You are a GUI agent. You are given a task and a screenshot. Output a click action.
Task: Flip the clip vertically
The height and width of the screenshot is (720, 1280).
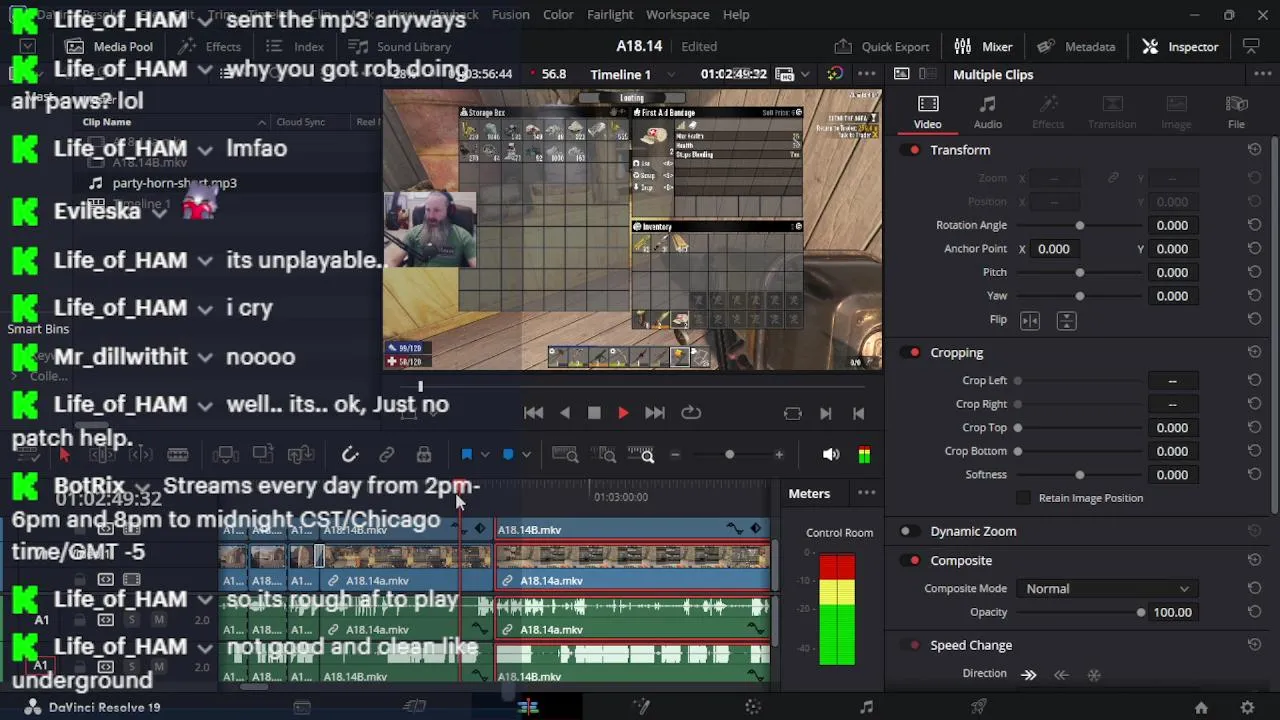[x=1067, y=320]
